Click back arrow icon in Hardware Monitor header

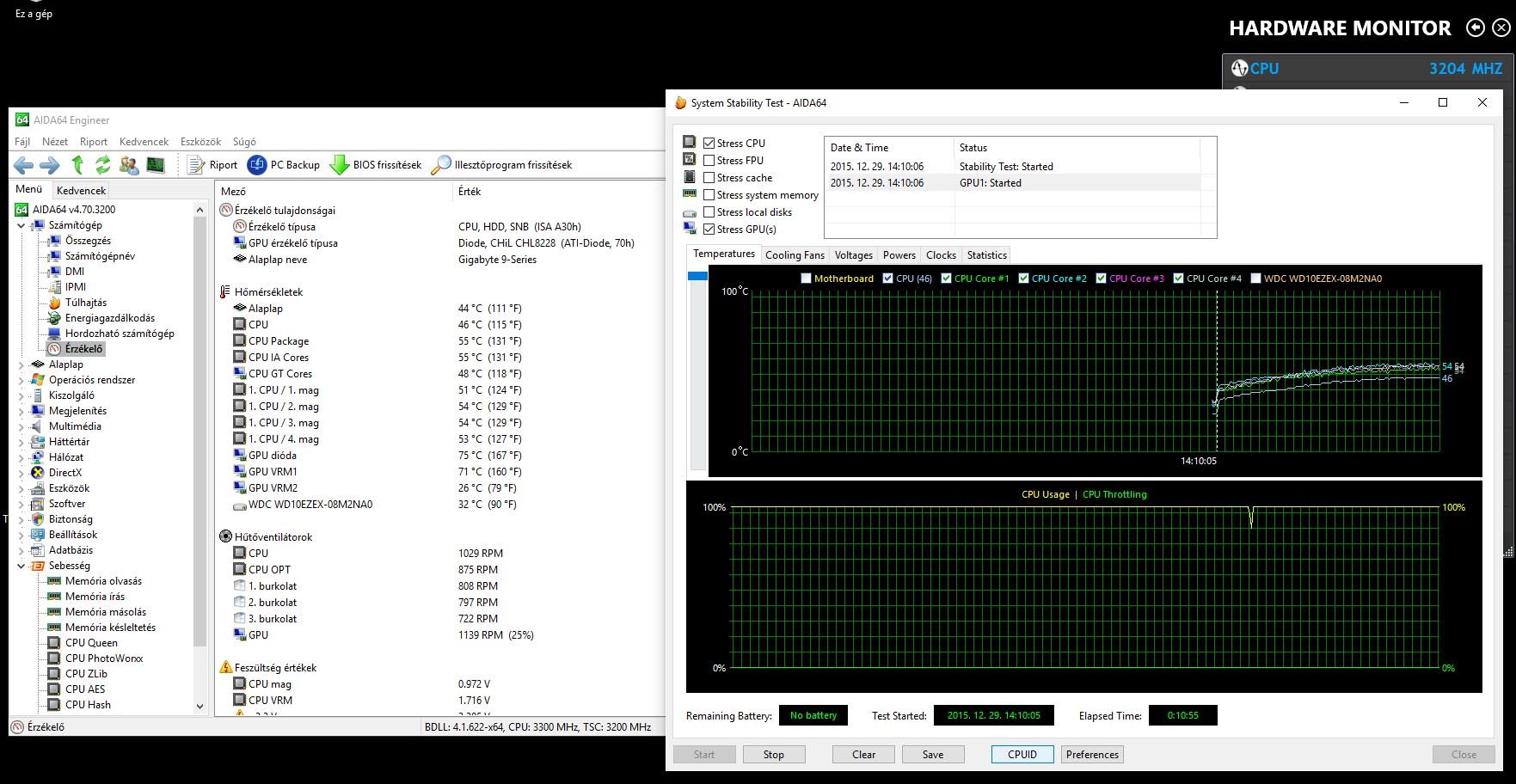click(1476, 28)
